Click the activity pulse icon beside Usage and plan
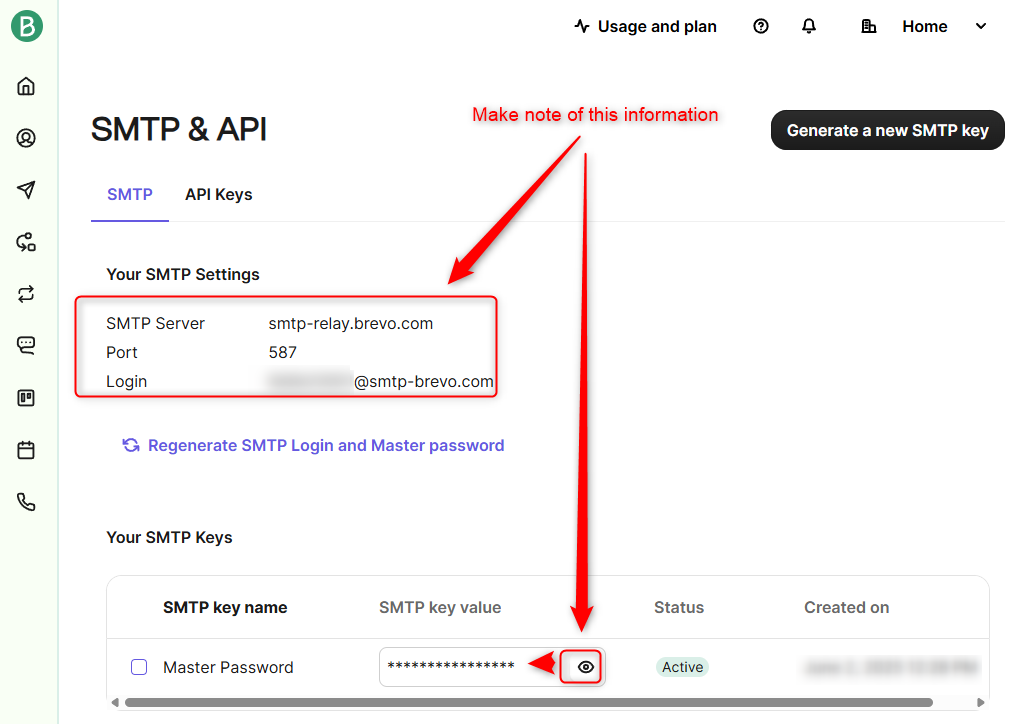Image resolution: width=1024 pixels, height=724 pixels. coord(582,26)
